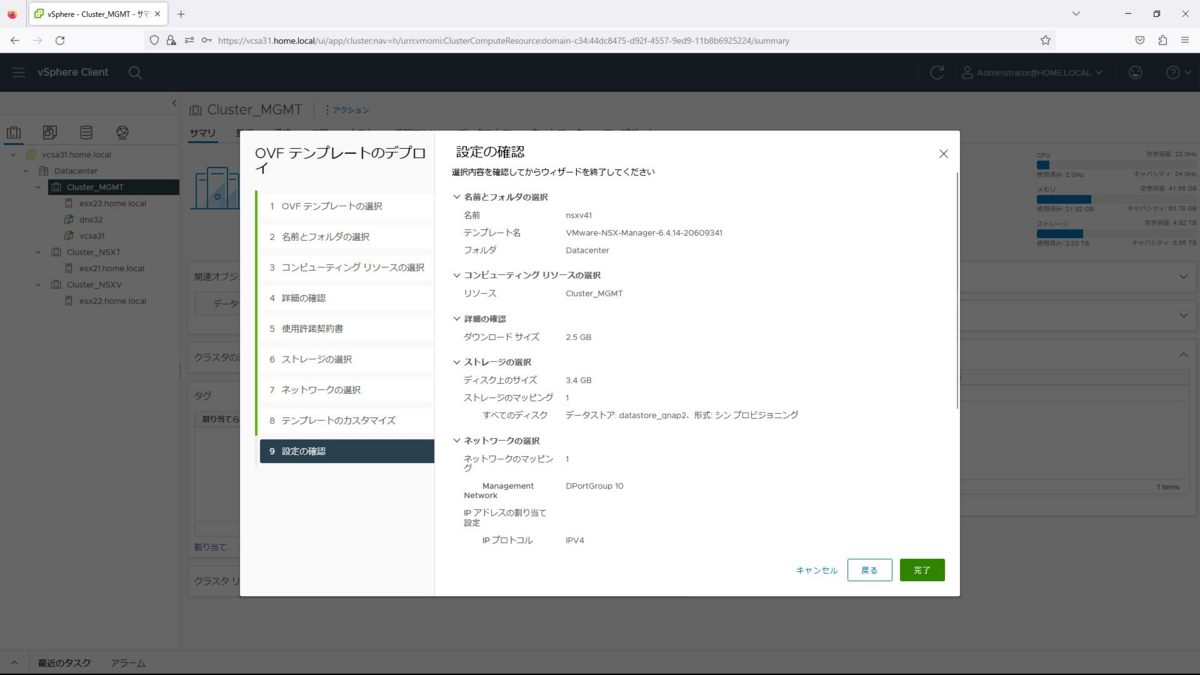Open the help question mark menu
This screenshot has width=1200, height=675.
click(x=1178, y=72)
